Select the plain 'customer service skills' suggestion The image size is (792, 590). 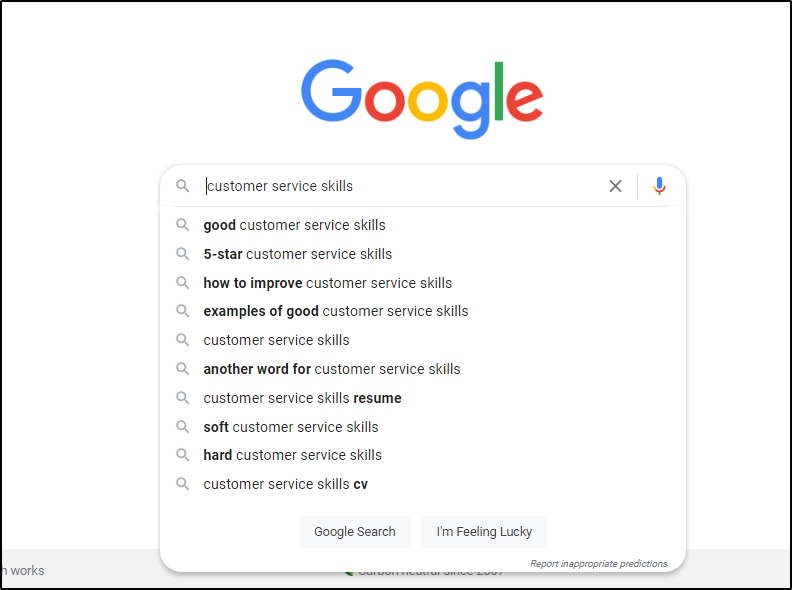tap(276, 340)
